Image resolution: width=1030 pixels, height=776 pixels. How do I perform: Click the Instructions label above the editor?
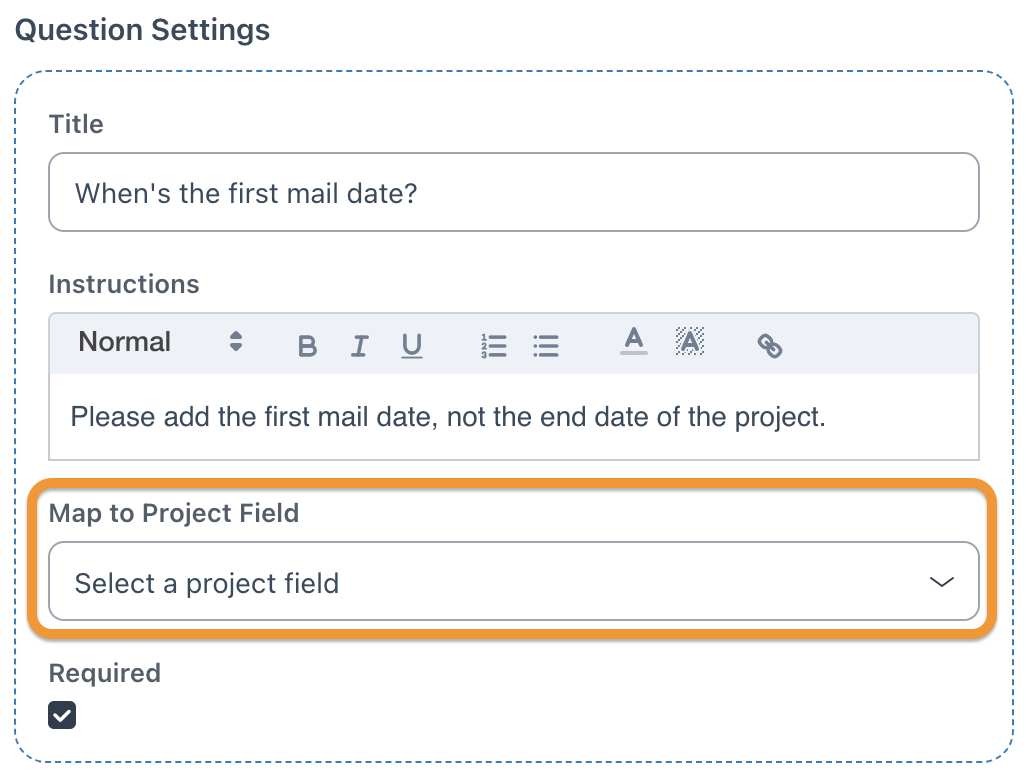point(124,284)
